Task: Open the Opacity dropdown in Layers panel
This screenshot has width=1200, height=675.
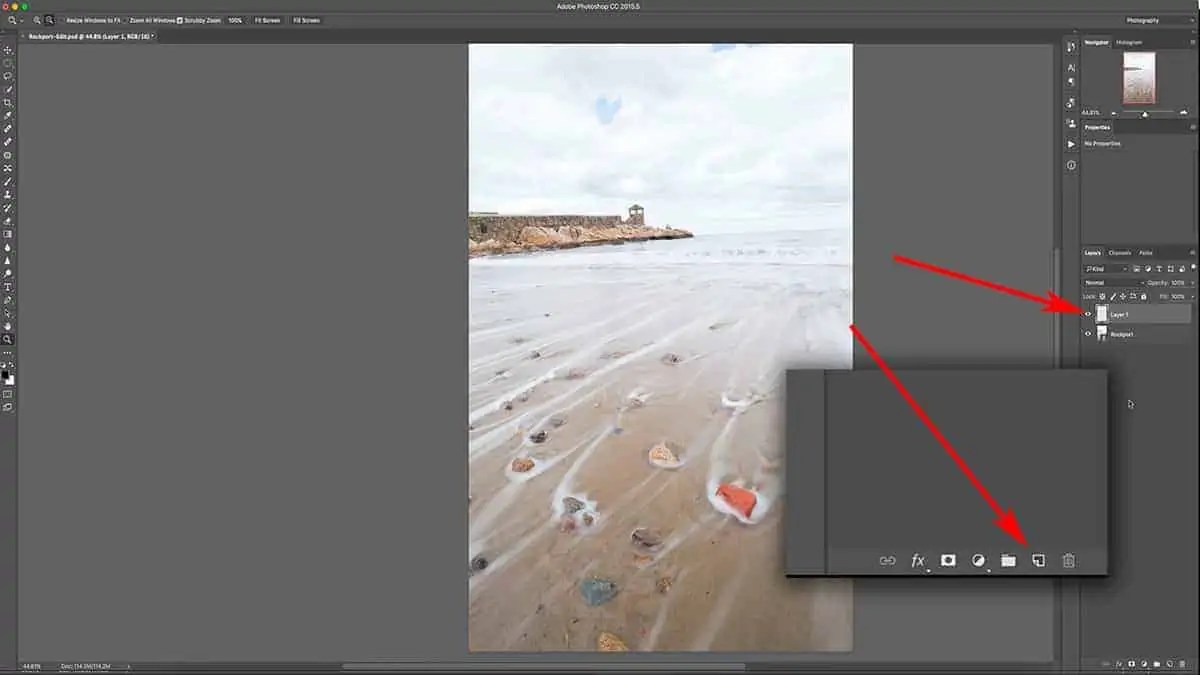Action: pos(1192,282)
